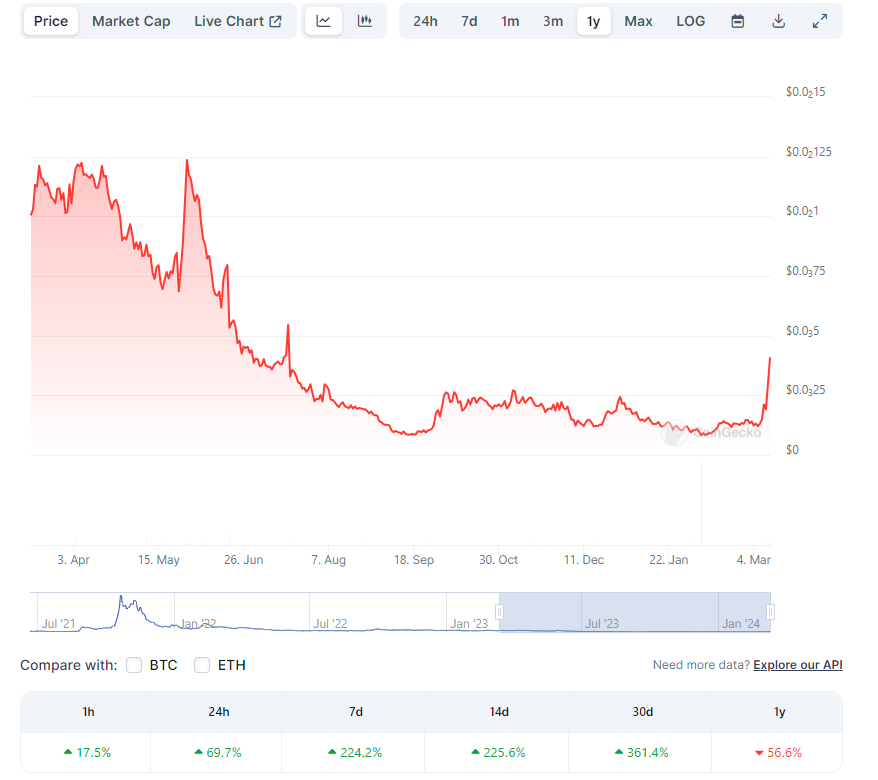878x780 pixels.
Task: Click the $0 y-axis label
Action: click(x=792, y=450)
